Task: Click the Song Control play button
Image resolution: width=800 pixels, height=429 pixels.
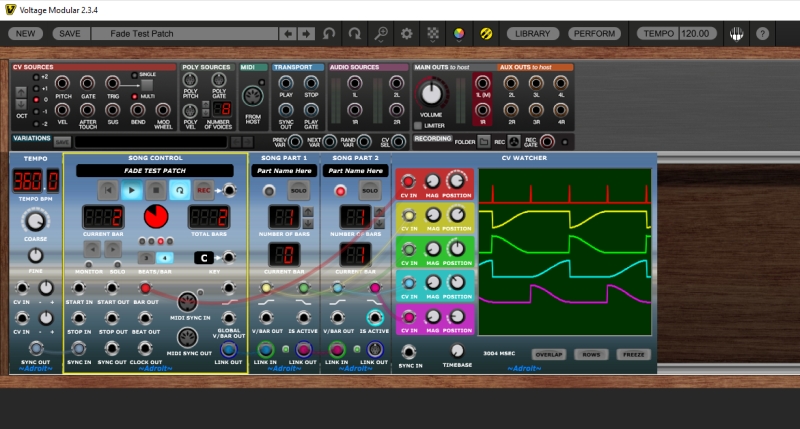Action: pos(132,190)
